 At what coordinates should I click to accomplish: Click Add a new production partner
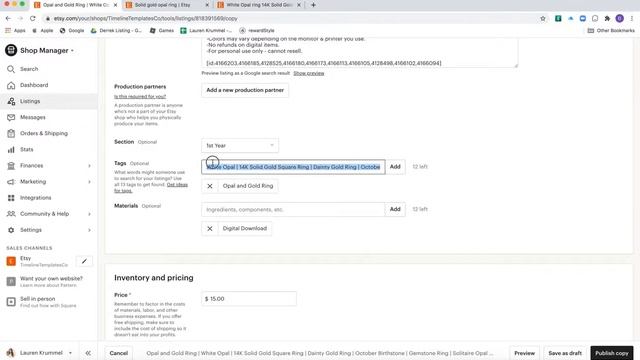(245, 90)
